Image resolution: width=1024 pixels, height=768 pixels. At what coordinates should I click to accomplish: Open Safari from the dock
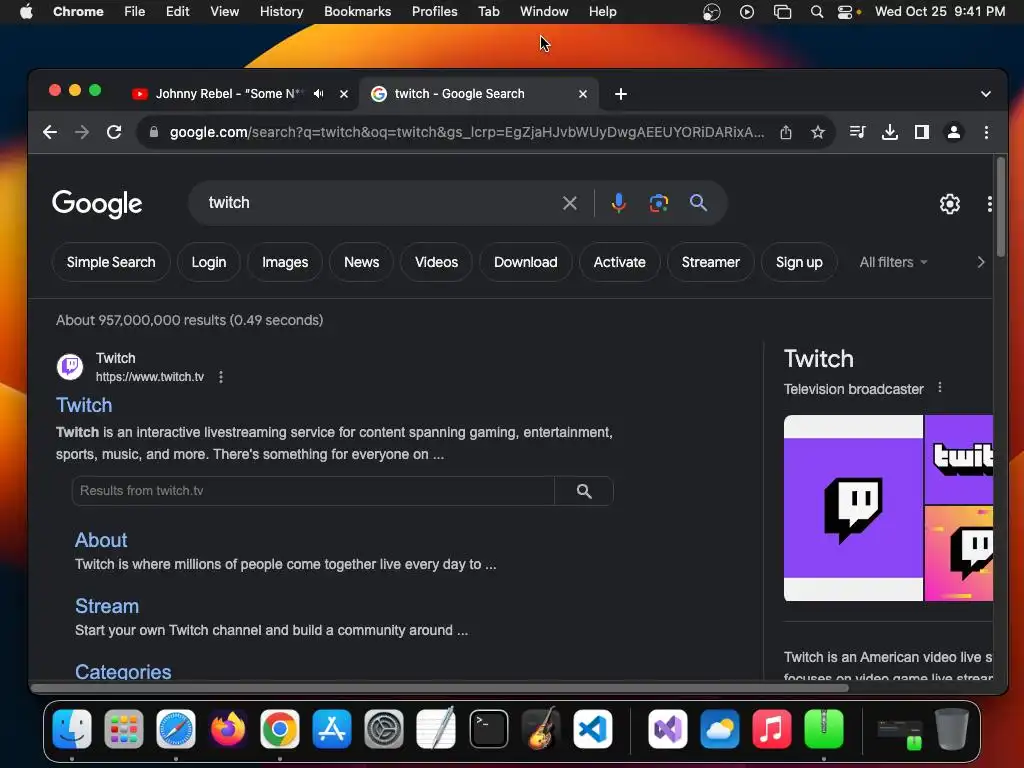click(x=176, y=728)
